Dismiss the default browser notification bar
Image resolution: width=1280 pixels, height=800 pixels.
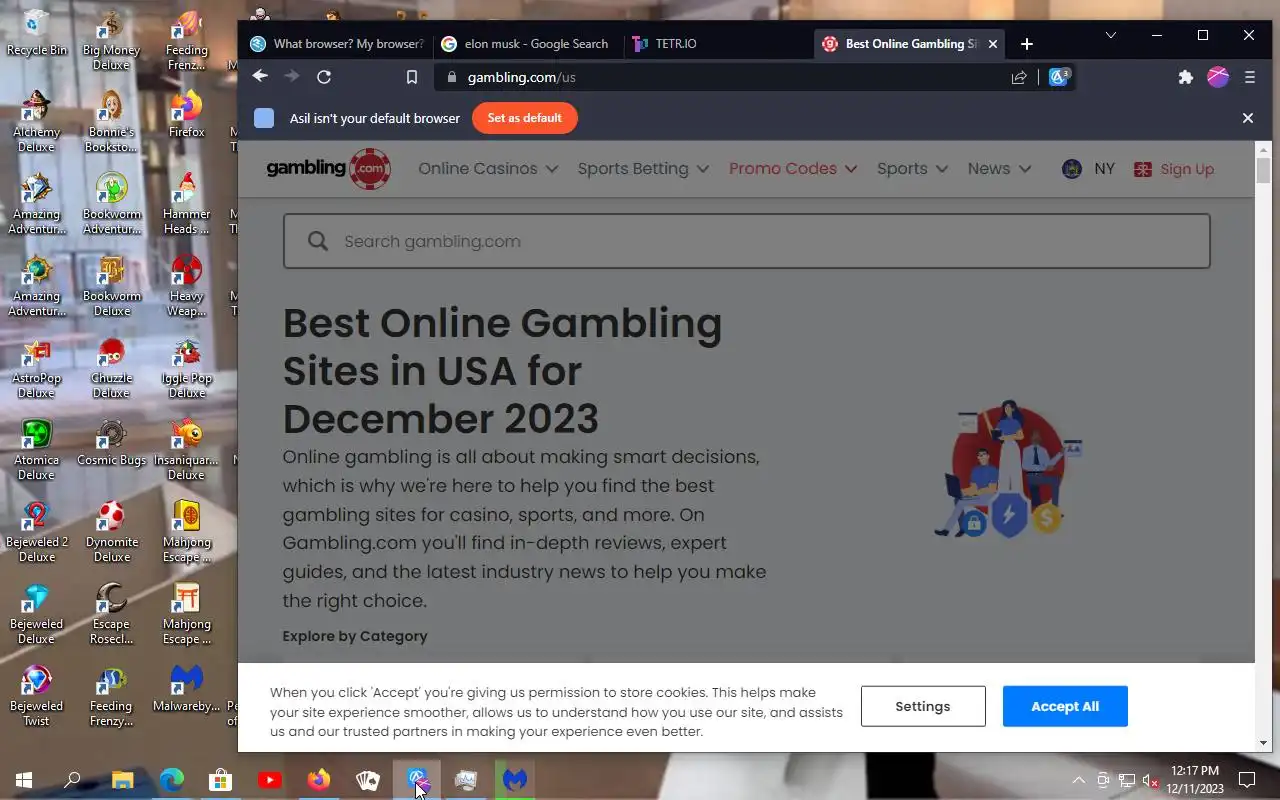tap(1248, 118)
